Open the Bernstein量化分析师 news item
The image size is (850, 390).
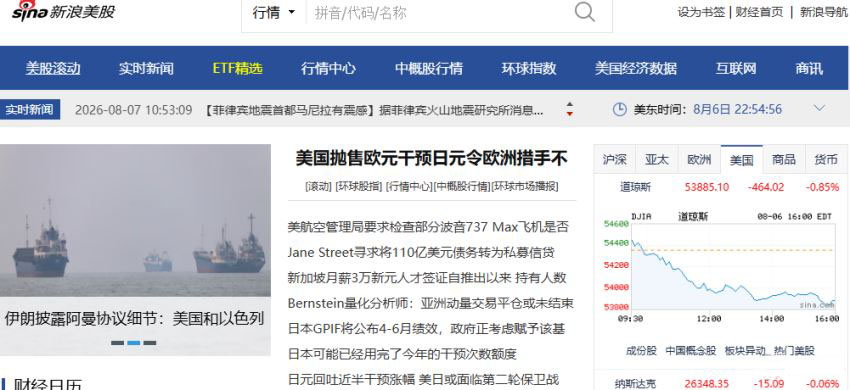click(430, 303)
